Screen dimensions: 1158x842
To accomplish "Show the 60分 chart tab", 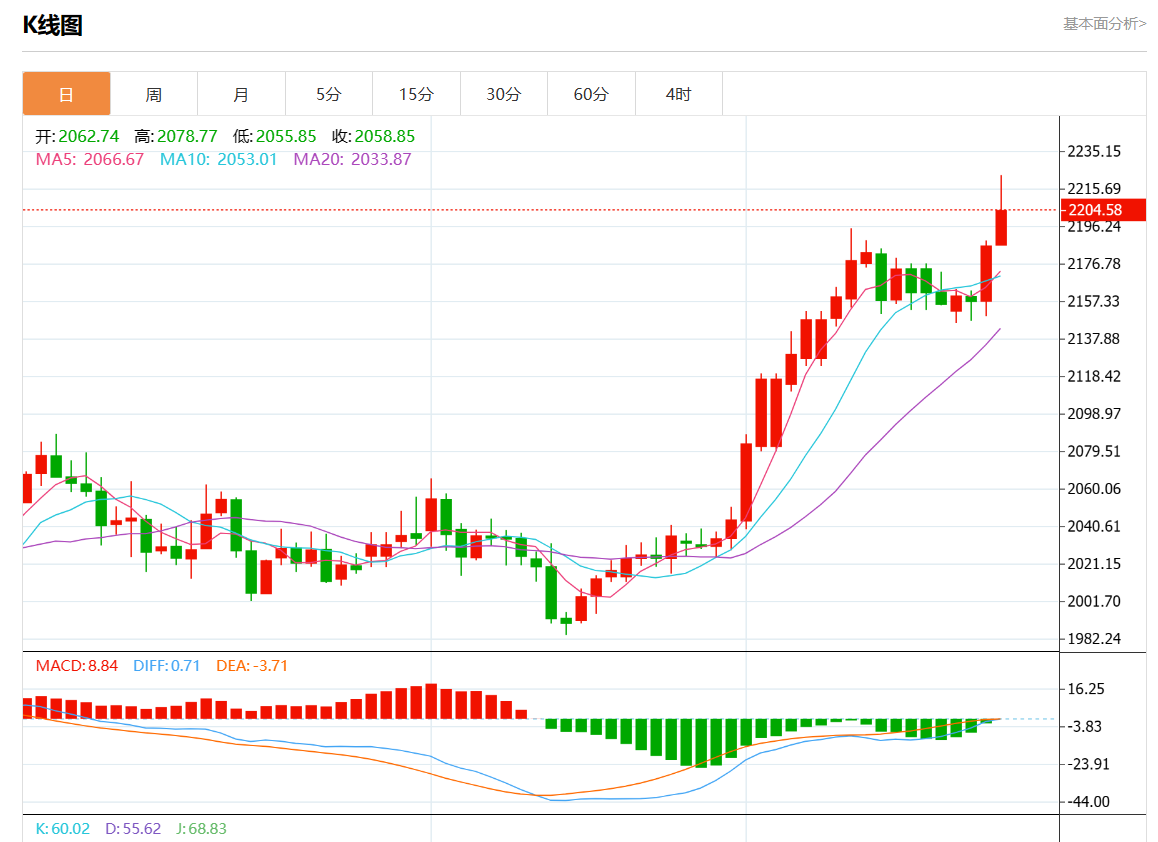I will 591,95.
